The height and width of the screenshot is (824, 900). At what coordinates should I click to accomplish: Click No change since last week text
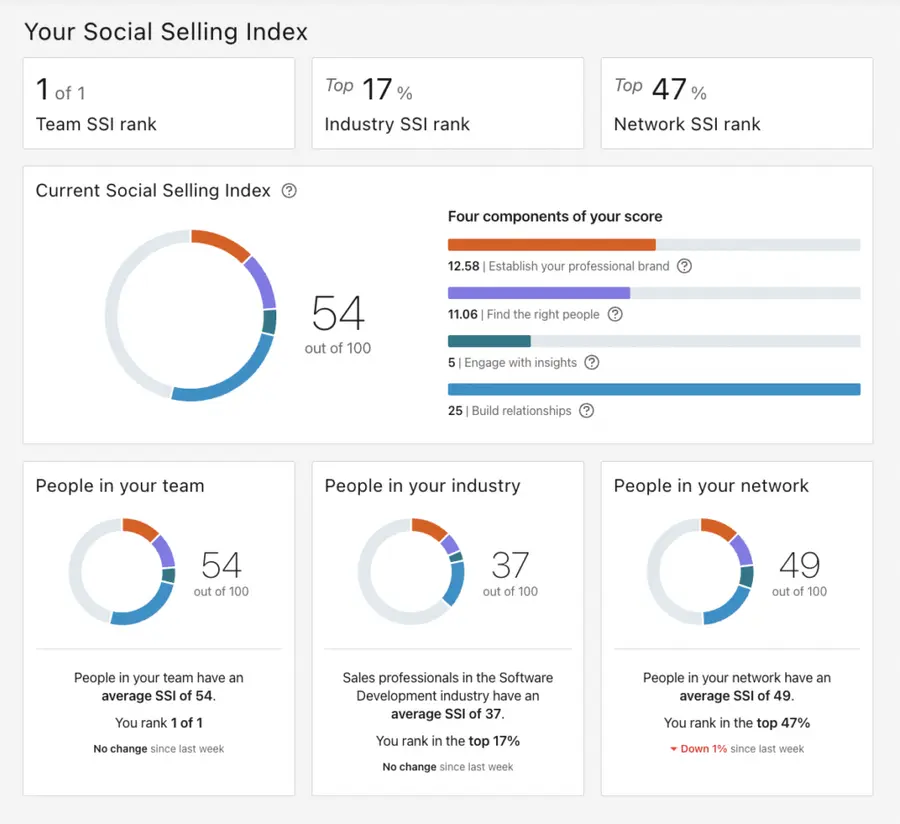tap(158, 748)
